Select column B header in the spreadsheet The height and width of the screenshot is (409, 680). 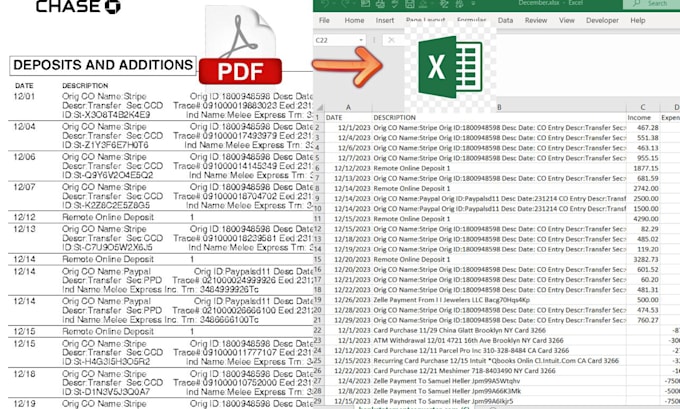coord(499,107)
